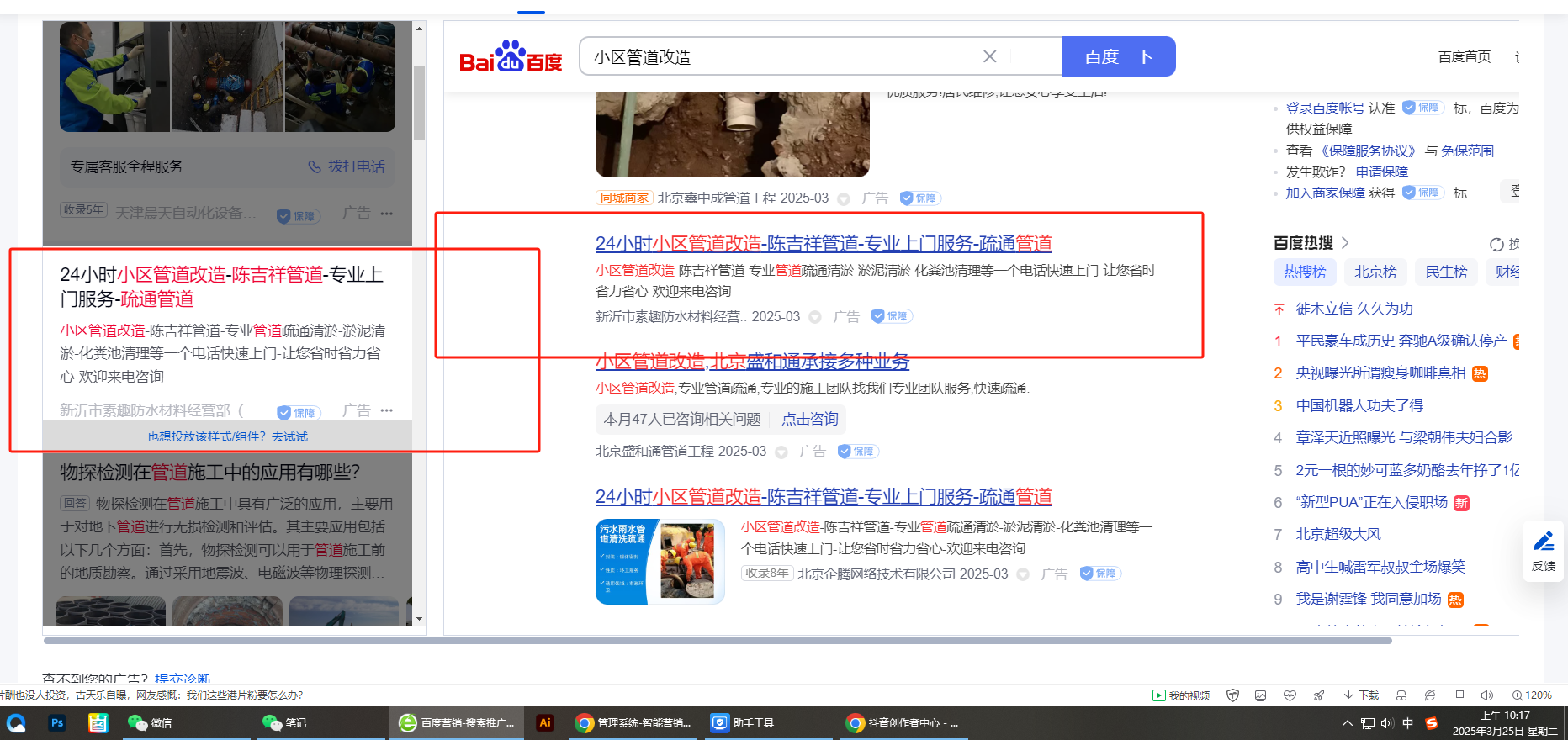The height and width of the screenshot is (740, 1568).
Task: Expand the 百度热搜 chevron arrow
Action: pyautogui.click(x=1345, y=243)
